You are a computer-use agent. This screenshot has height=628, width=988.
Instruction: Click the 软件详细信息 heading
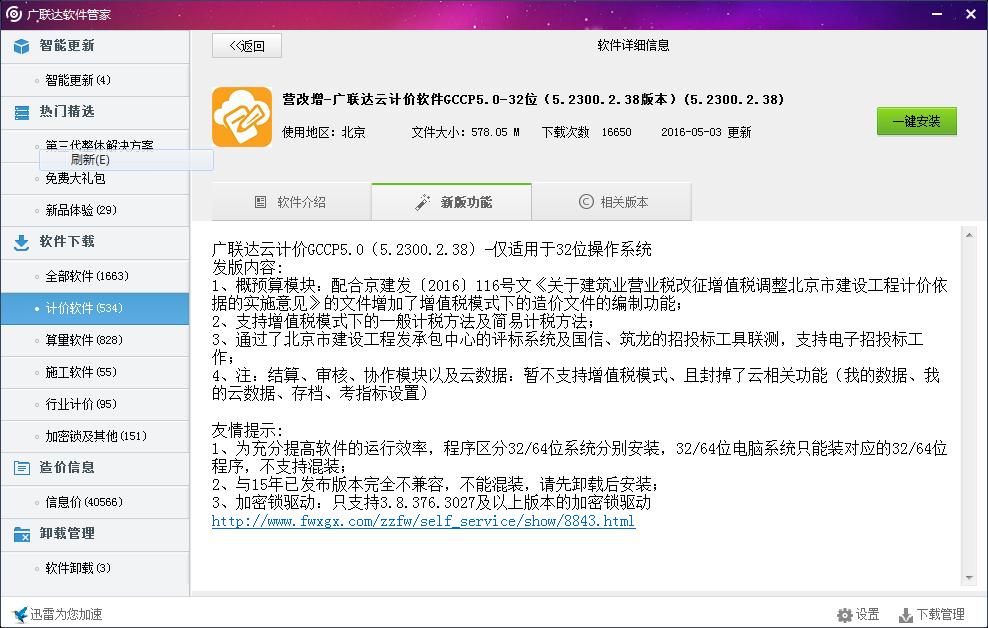click(633, 45)
